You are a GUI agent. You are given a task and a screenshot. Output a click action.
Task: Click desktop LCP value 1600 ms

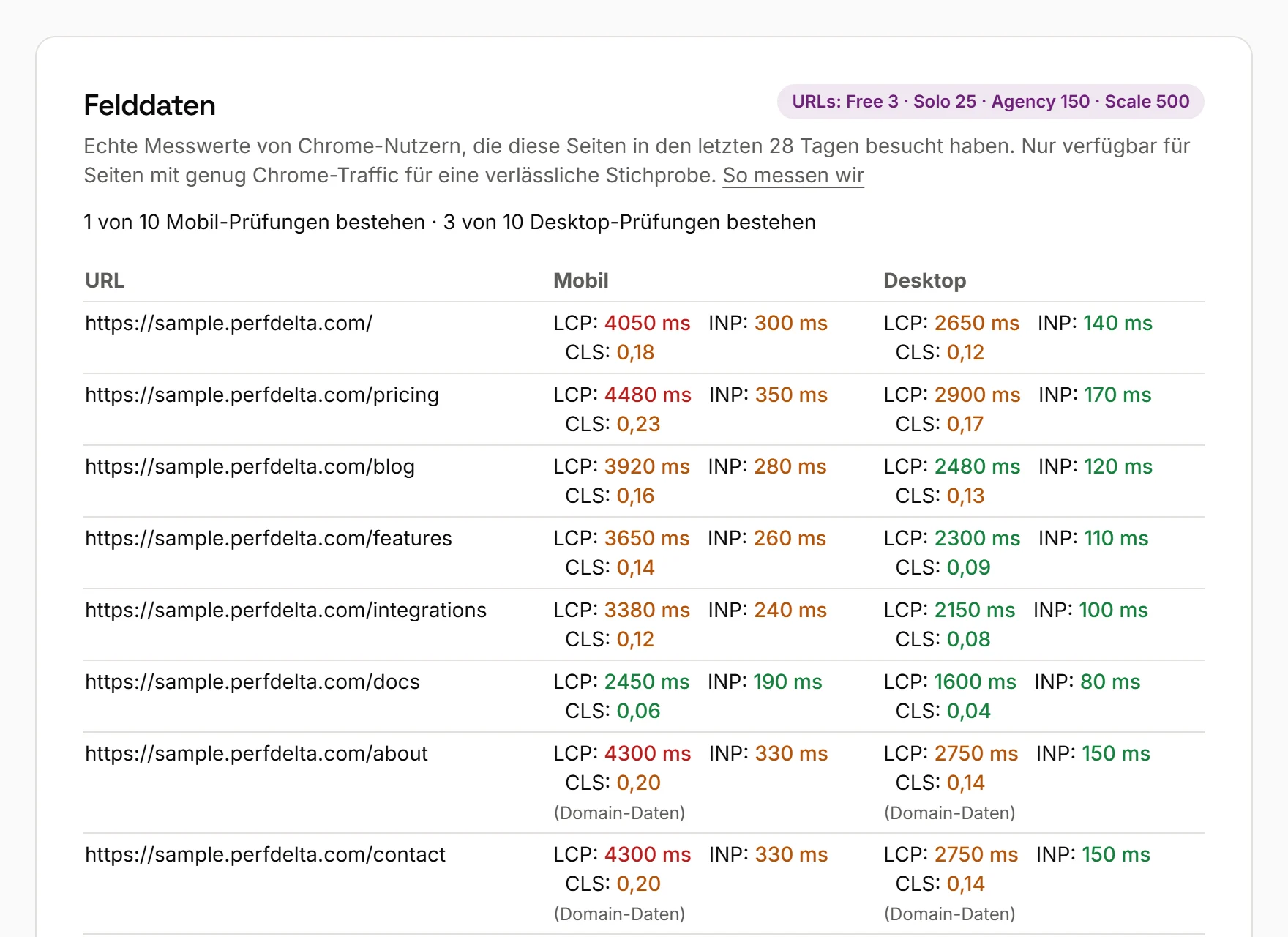click(x=975, y=682)
